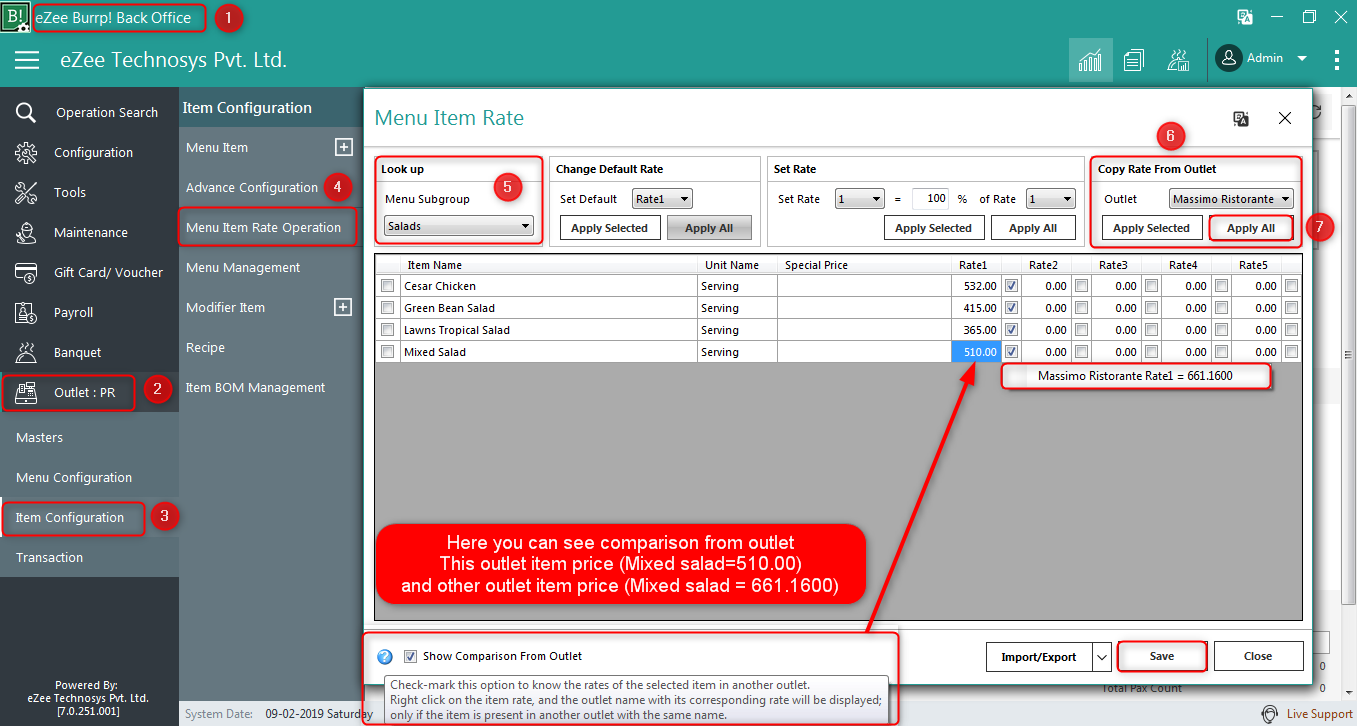
Task: Click the Import/Export button
Action: [1039, 657]
